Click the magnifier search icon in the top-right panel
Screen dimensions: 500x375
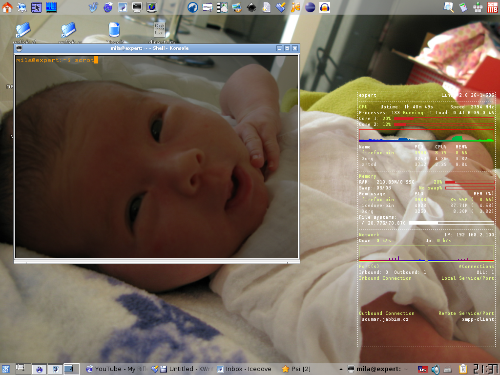(x=449, y=7)
